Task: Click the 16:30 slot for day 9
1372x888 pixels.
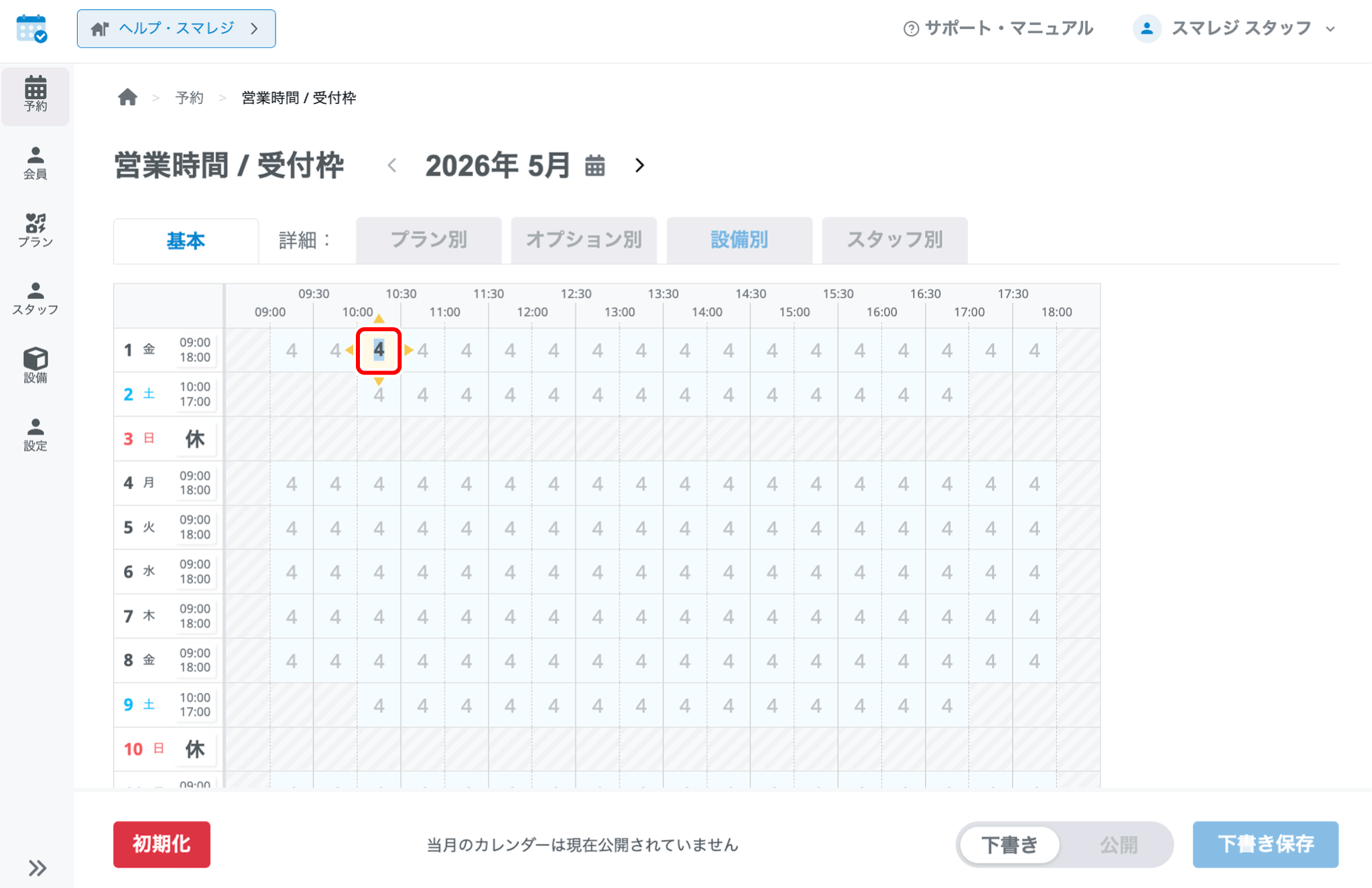Action: click(x=947, y=705)
